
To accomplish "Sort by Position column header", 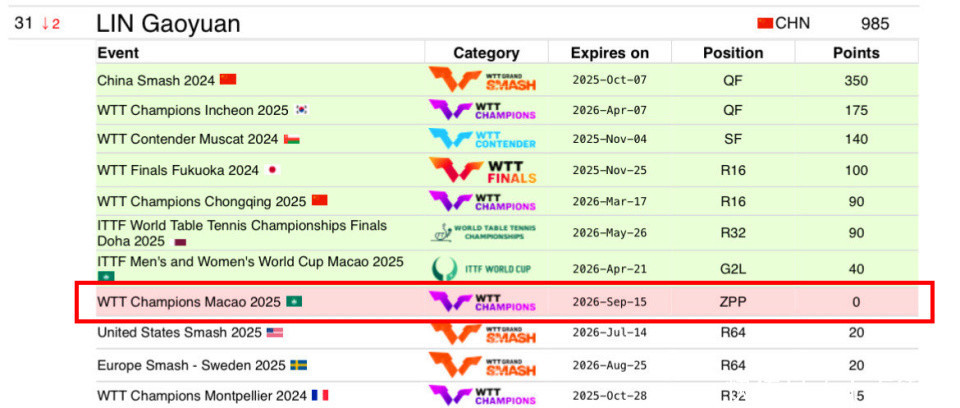I will click(x=733, y=53).
